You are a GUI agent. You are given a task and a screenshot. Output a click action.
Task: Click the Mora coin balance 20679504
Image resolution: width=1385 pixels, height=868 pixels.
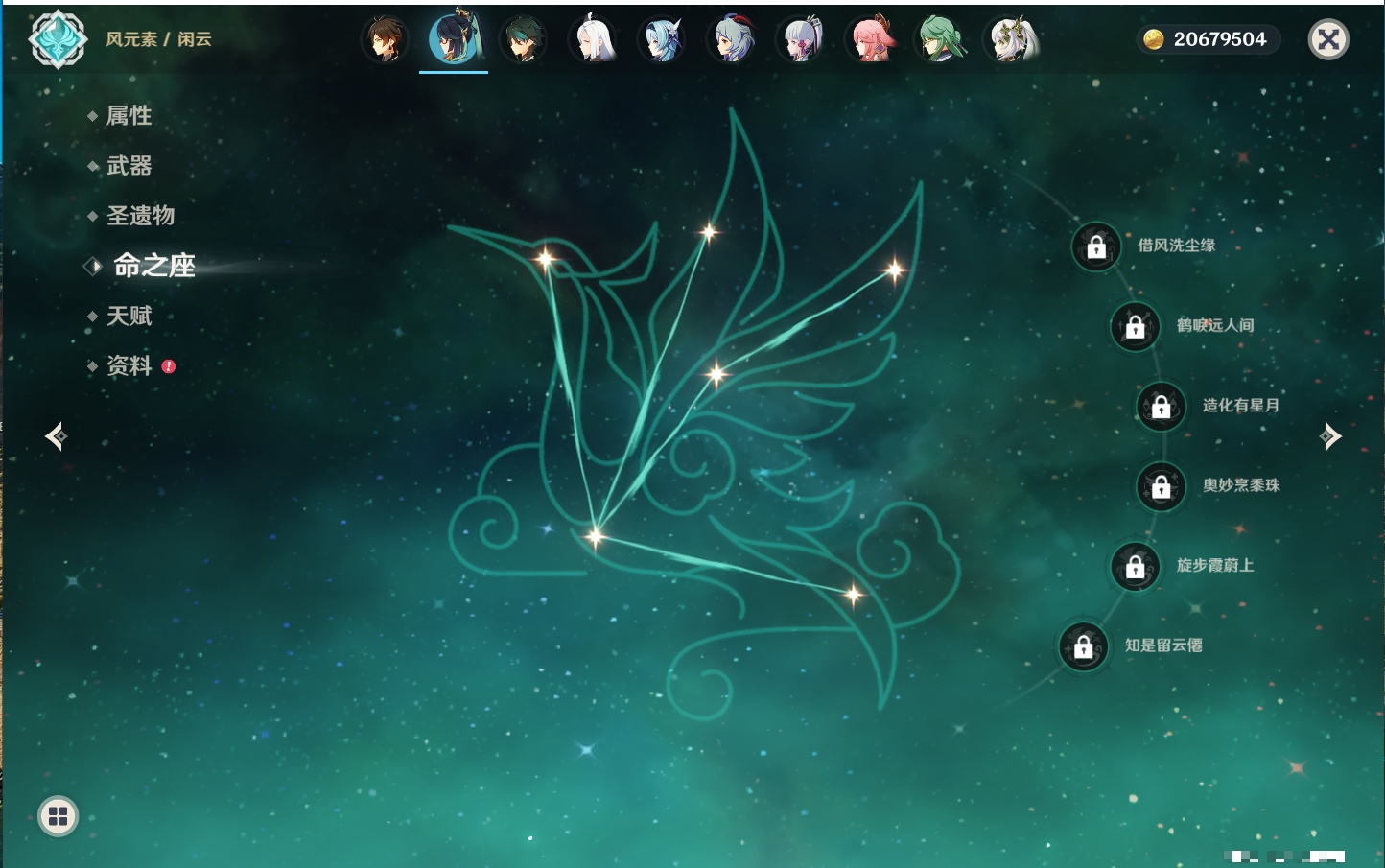(1208, 39)
